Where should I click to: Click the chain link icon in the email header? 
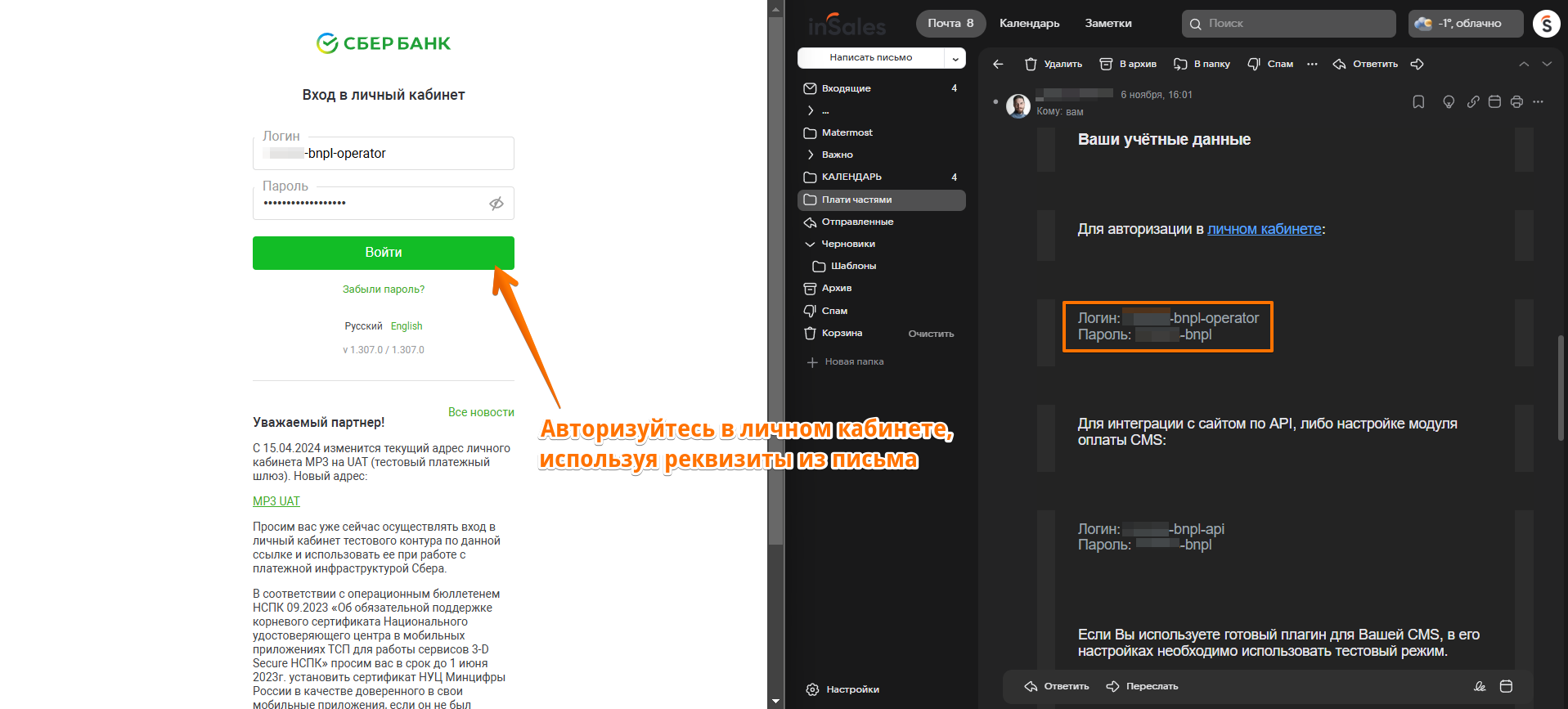tap(1472, 102)
